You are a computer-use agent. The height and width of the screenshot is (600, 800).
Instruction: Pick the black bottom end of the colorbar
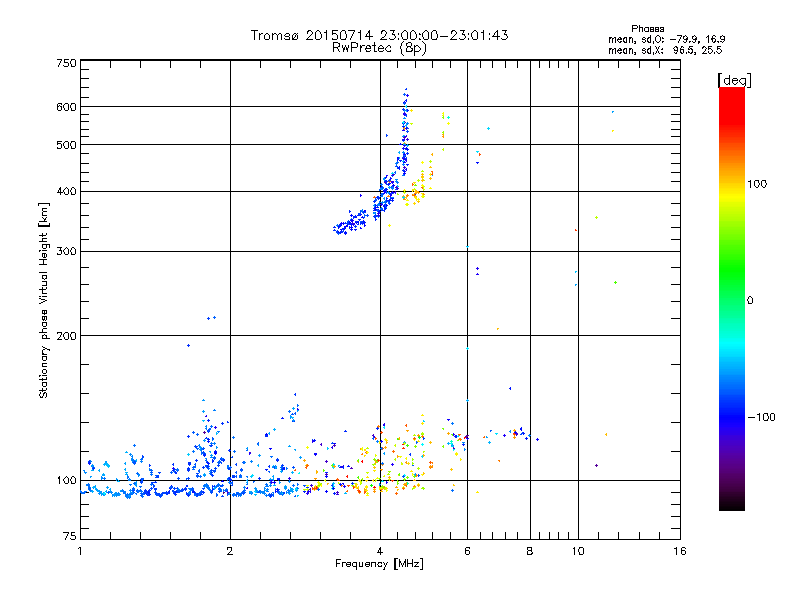[x=731, y=505]
